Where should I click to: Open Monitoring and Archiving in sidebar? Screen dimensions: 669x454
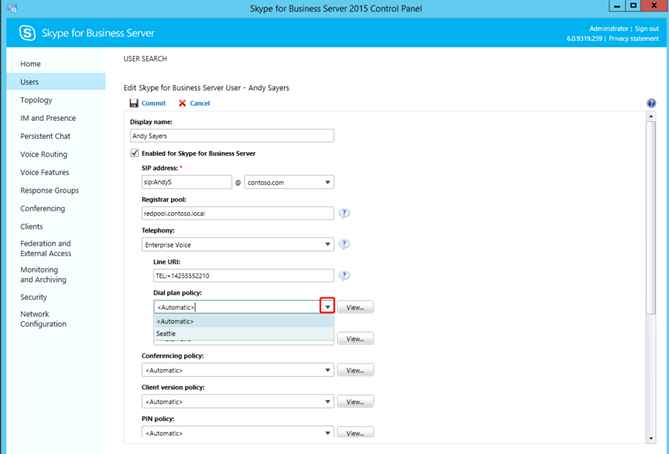[x=43, y=275]
